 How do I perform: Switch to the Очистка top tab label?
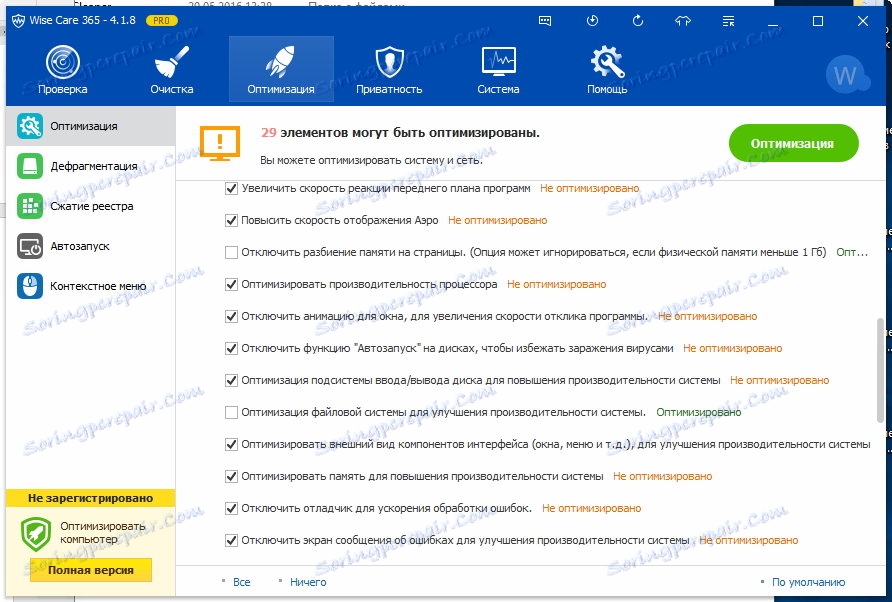172,89
